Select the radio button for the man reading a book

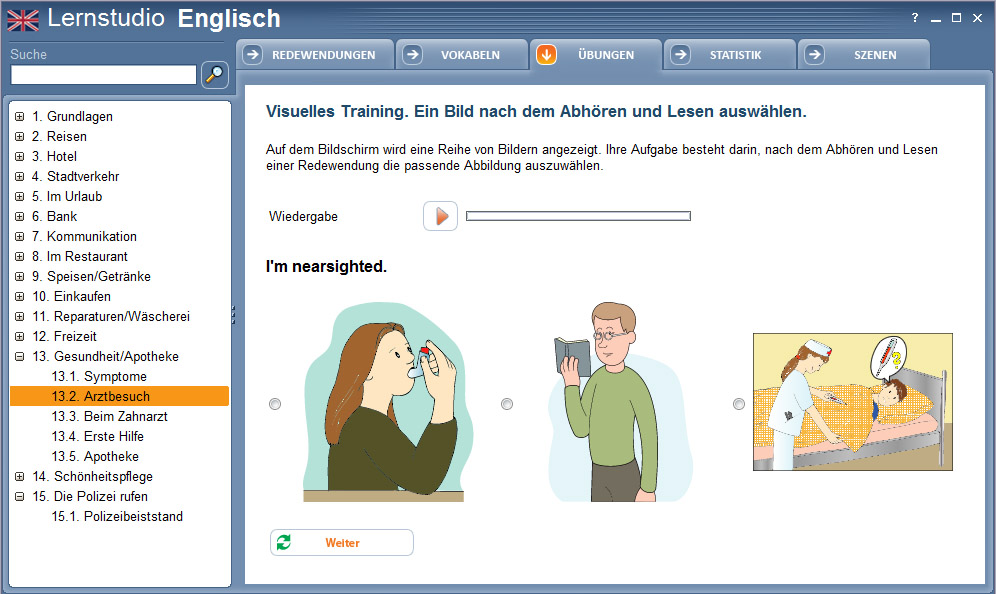click(507, 404)
